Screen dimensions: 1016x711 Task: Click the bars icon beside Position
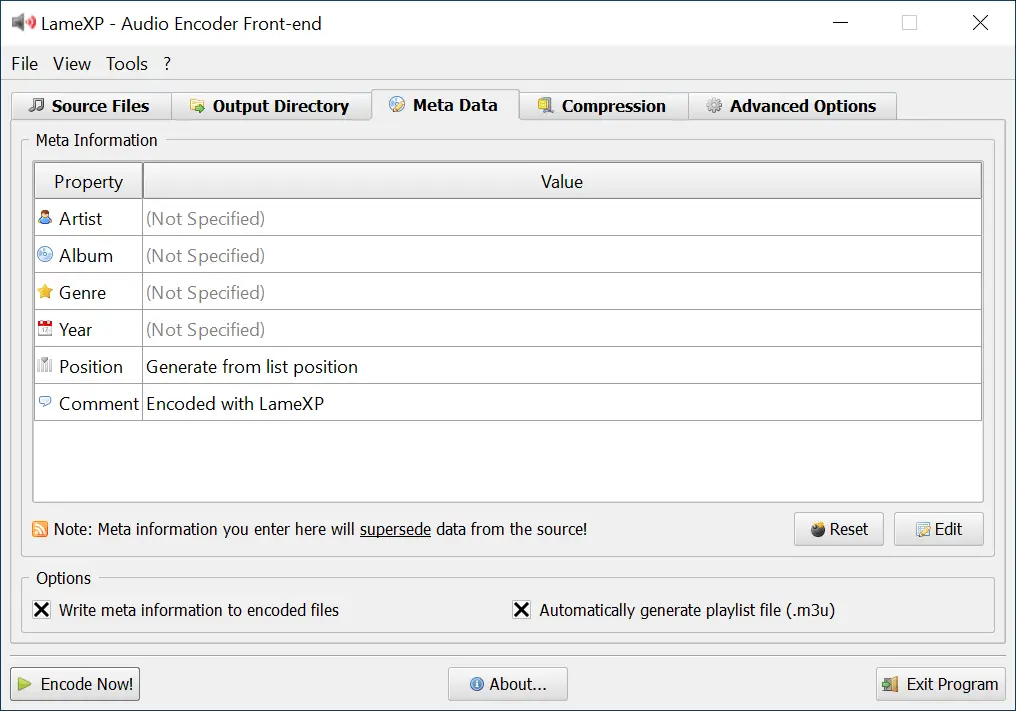pyautogui.click(x=45, y=365)
